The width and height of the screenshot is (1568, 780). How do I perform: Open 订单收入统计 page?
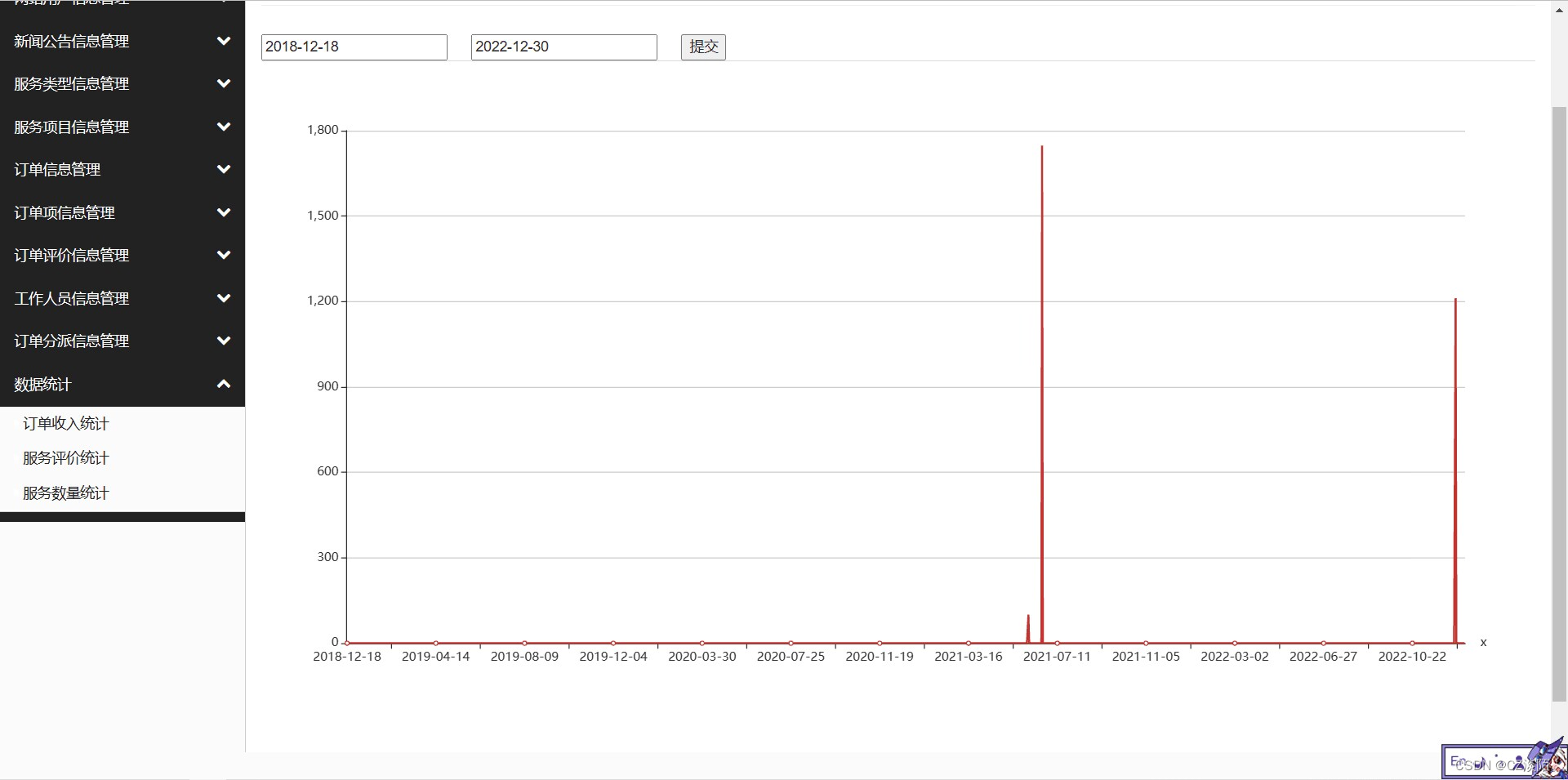66,423
